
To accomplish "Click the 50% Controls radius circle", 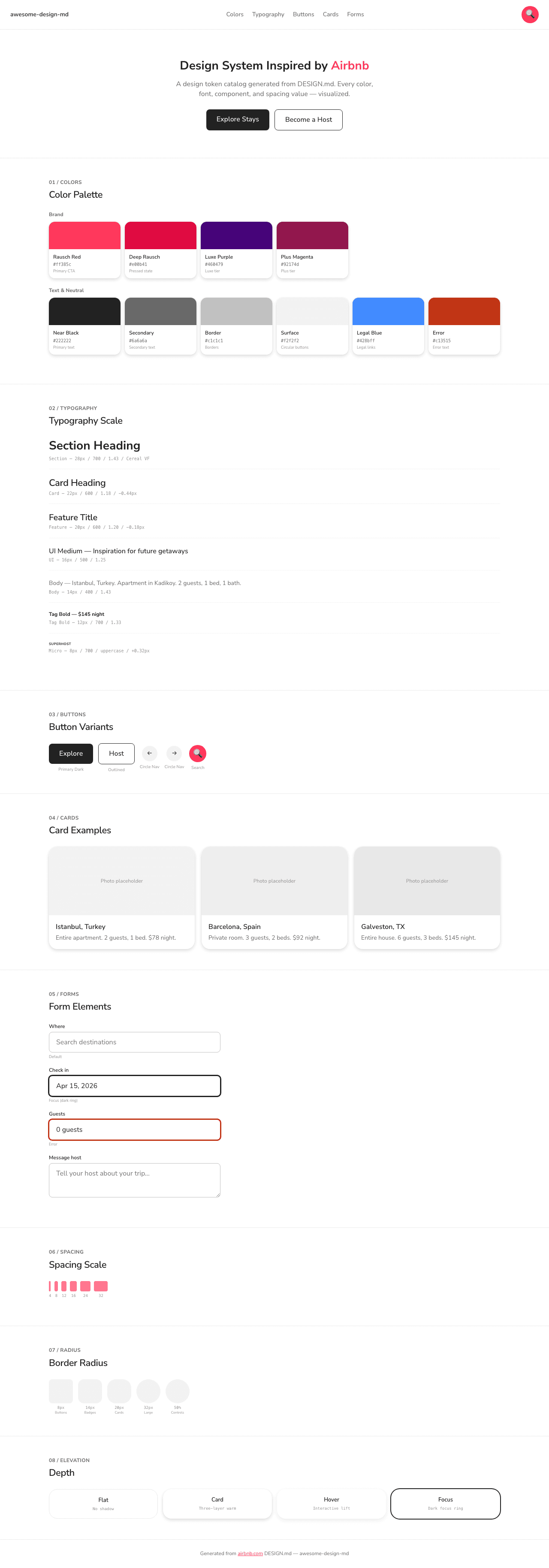I will pos(178,1391).
